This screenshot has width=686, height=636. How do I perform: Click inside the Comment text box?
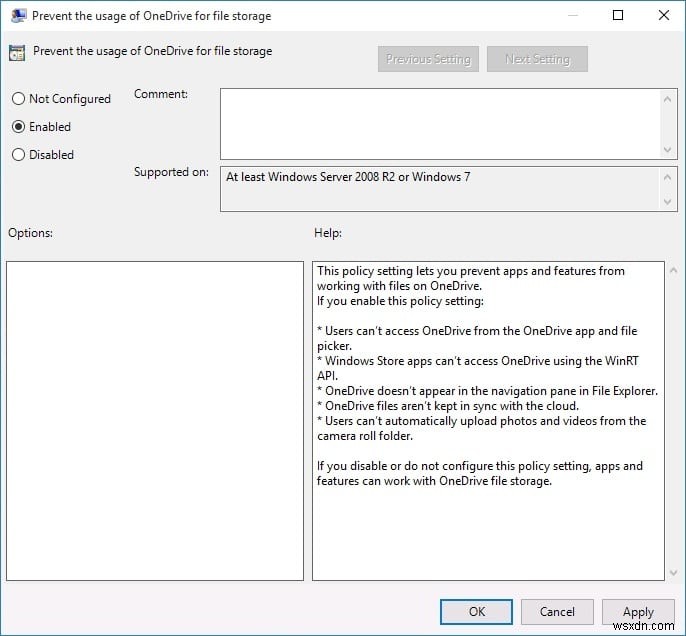440,124
